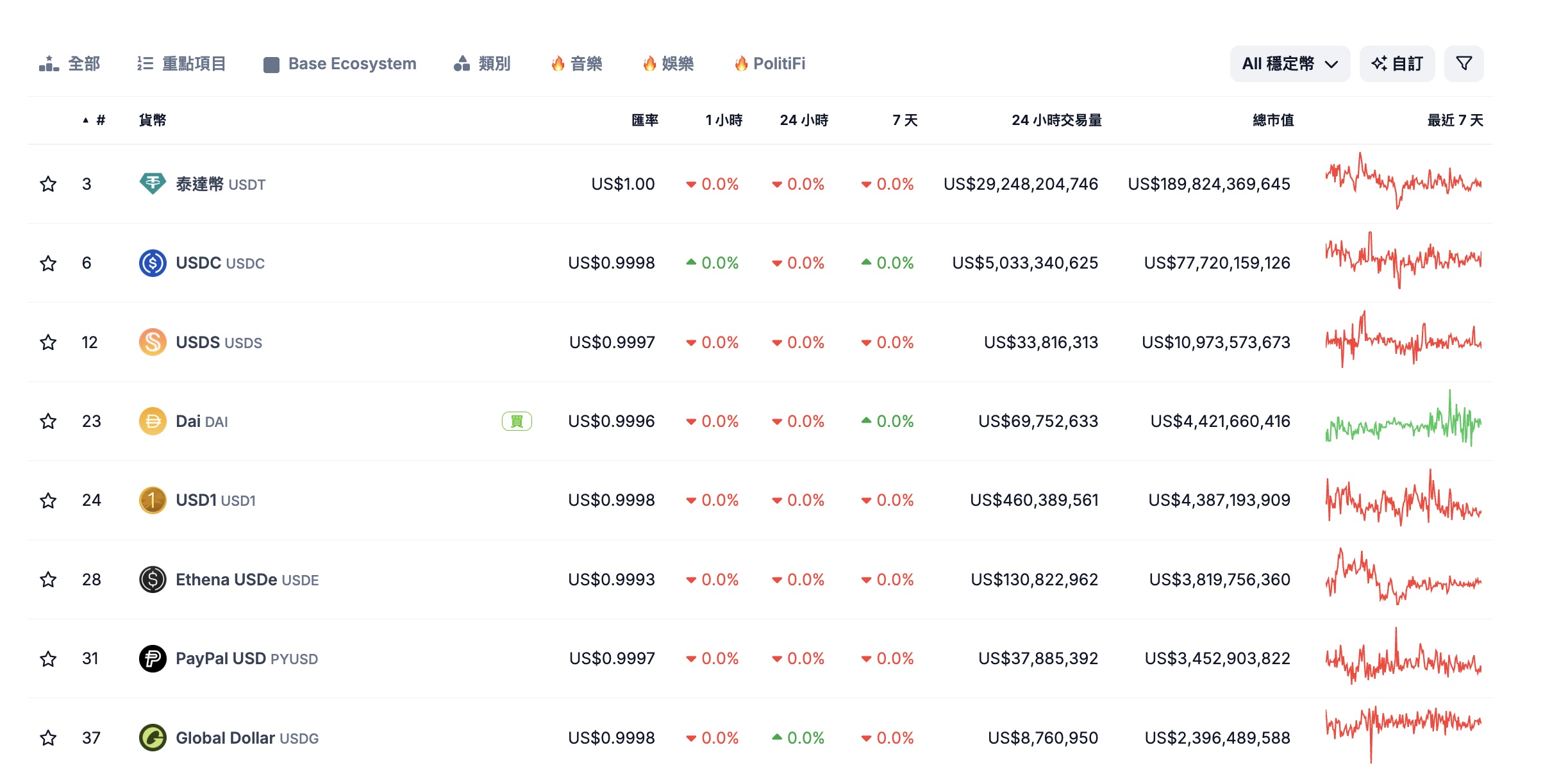The height and width of the screenshot is (777, 1568).
Task: View Dai green 7-day sparkline
Action: (1403, 418)
